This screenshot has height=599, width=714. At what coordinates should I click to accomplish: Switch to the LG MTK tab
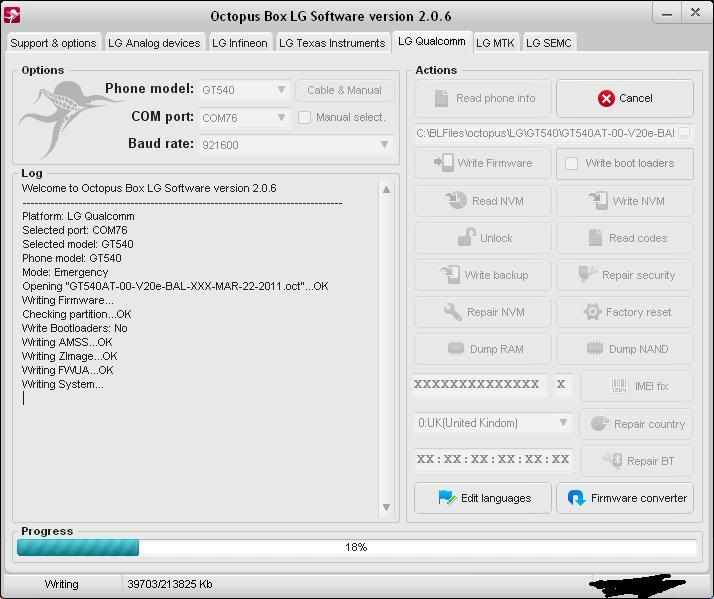click(495, 43)
